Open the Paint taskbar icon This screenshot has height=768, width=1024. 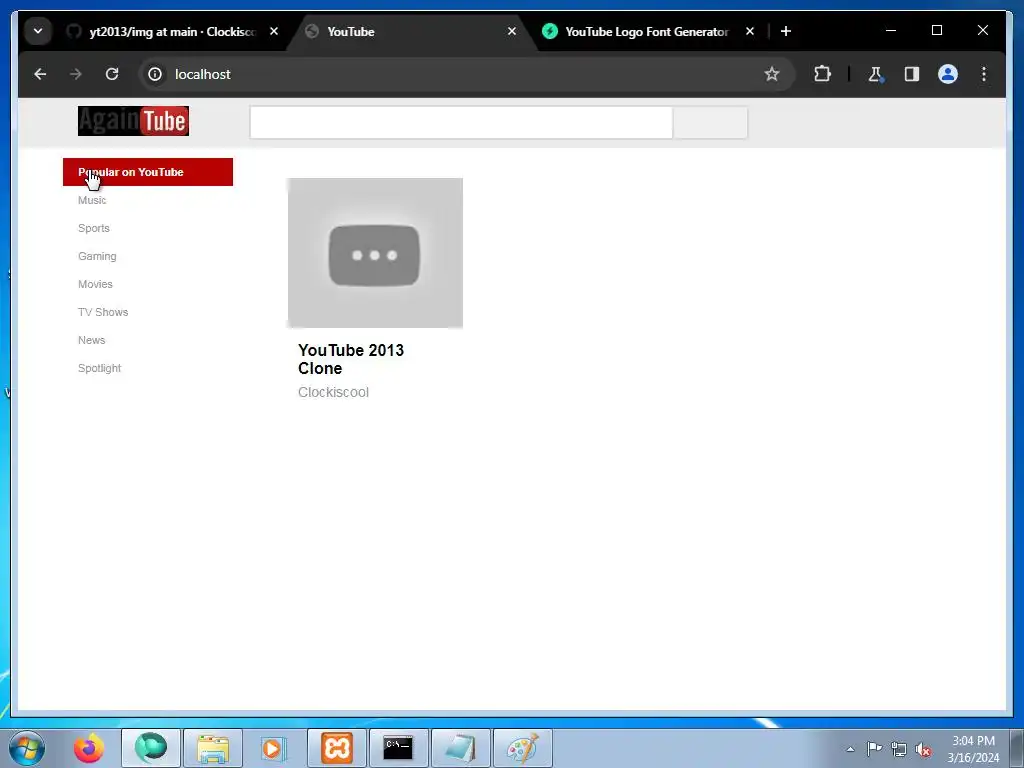pyautogui.click(x=522, y=748)
